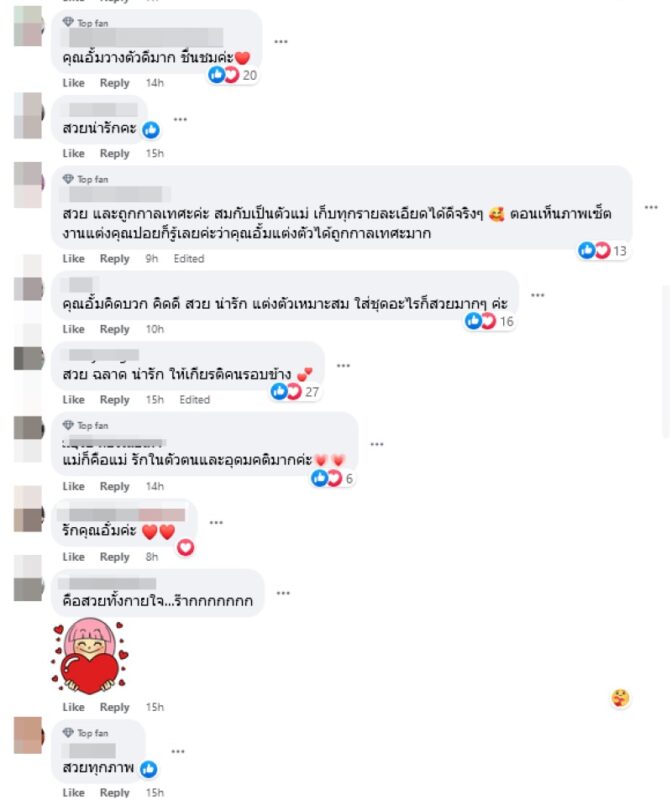Show edit history of 9h comment
This screenshot has height=800, width=672.
(189, 259)
